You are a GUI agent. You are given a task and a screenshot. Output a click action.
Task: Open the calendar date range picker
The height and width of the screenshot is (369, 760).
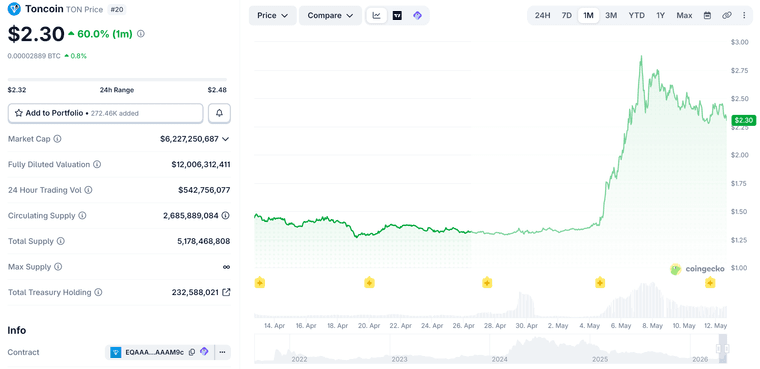tap(707, 16)
